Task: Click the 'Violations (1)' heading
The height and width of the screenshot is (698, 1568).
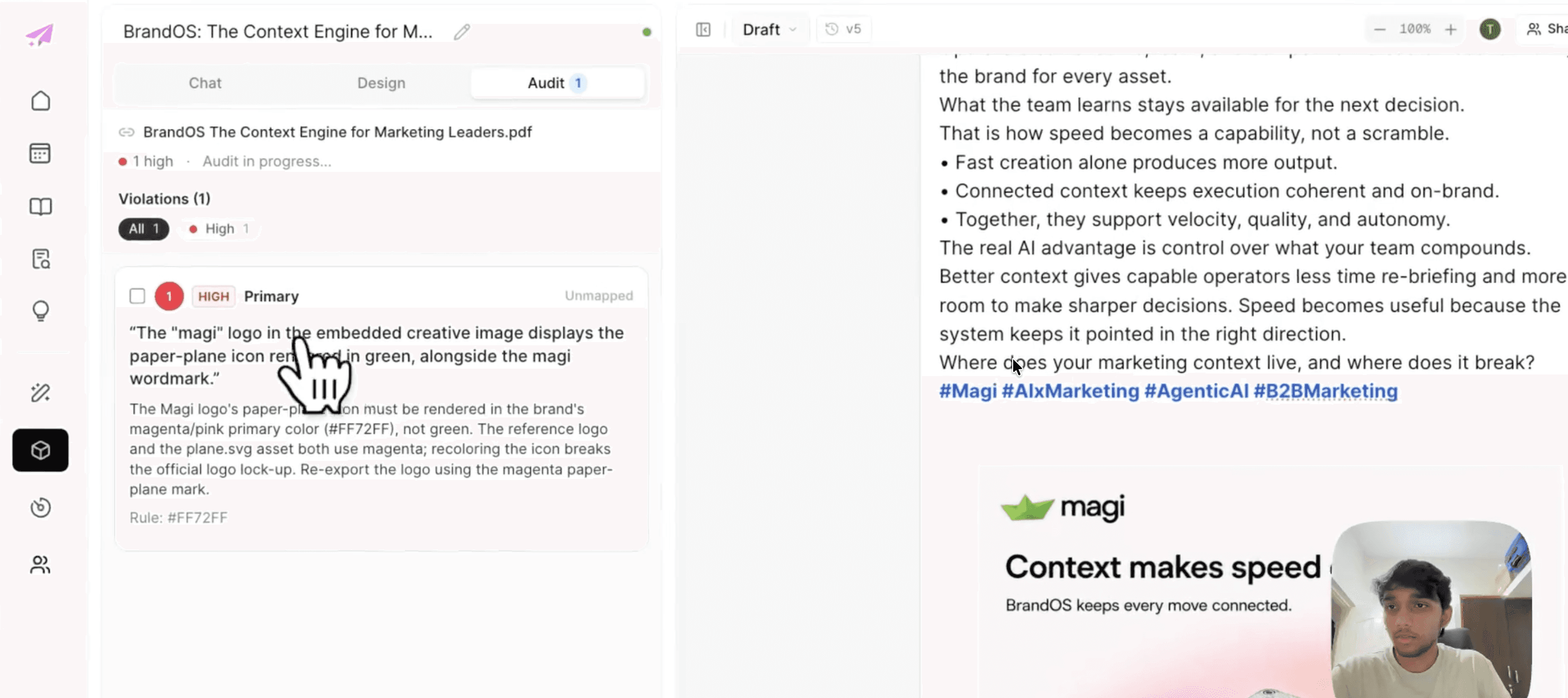Action: (x=164, y=199)
